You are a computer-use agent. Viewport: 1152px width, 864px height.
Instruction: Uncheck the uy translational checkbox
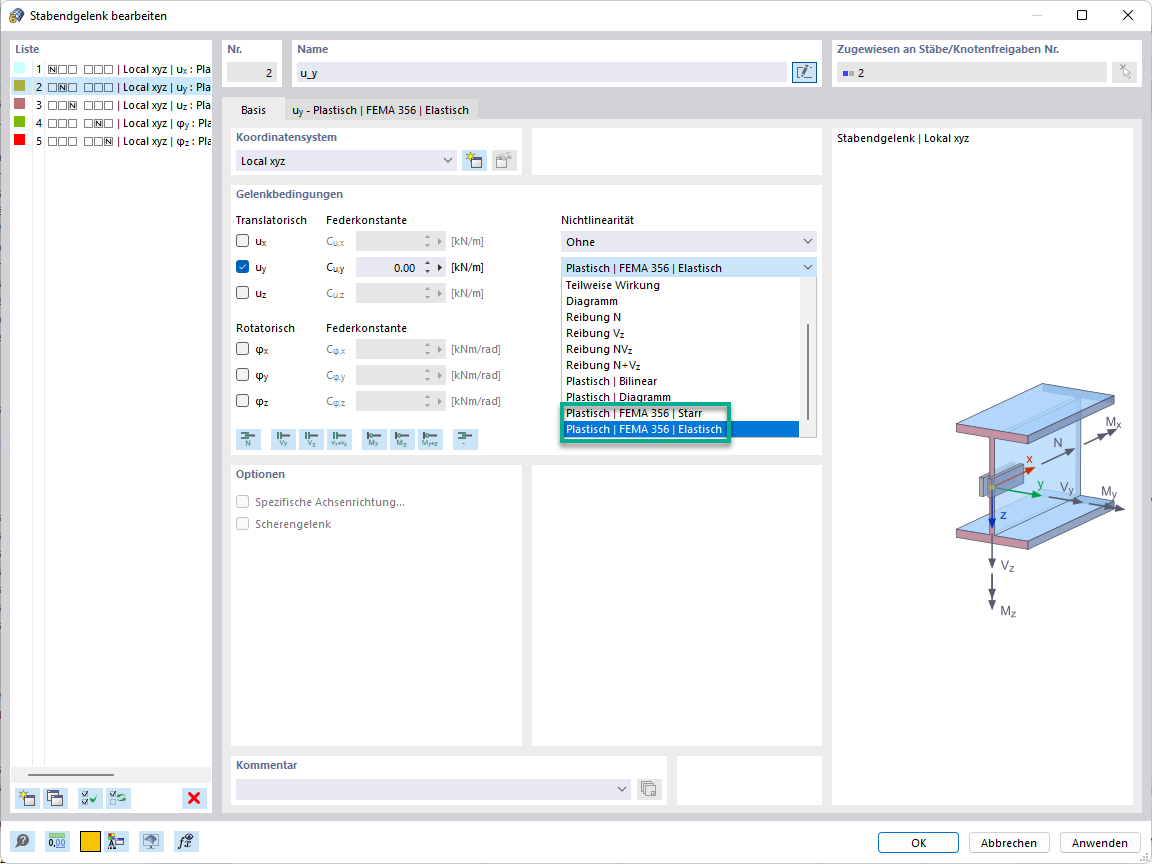[242, 267]
